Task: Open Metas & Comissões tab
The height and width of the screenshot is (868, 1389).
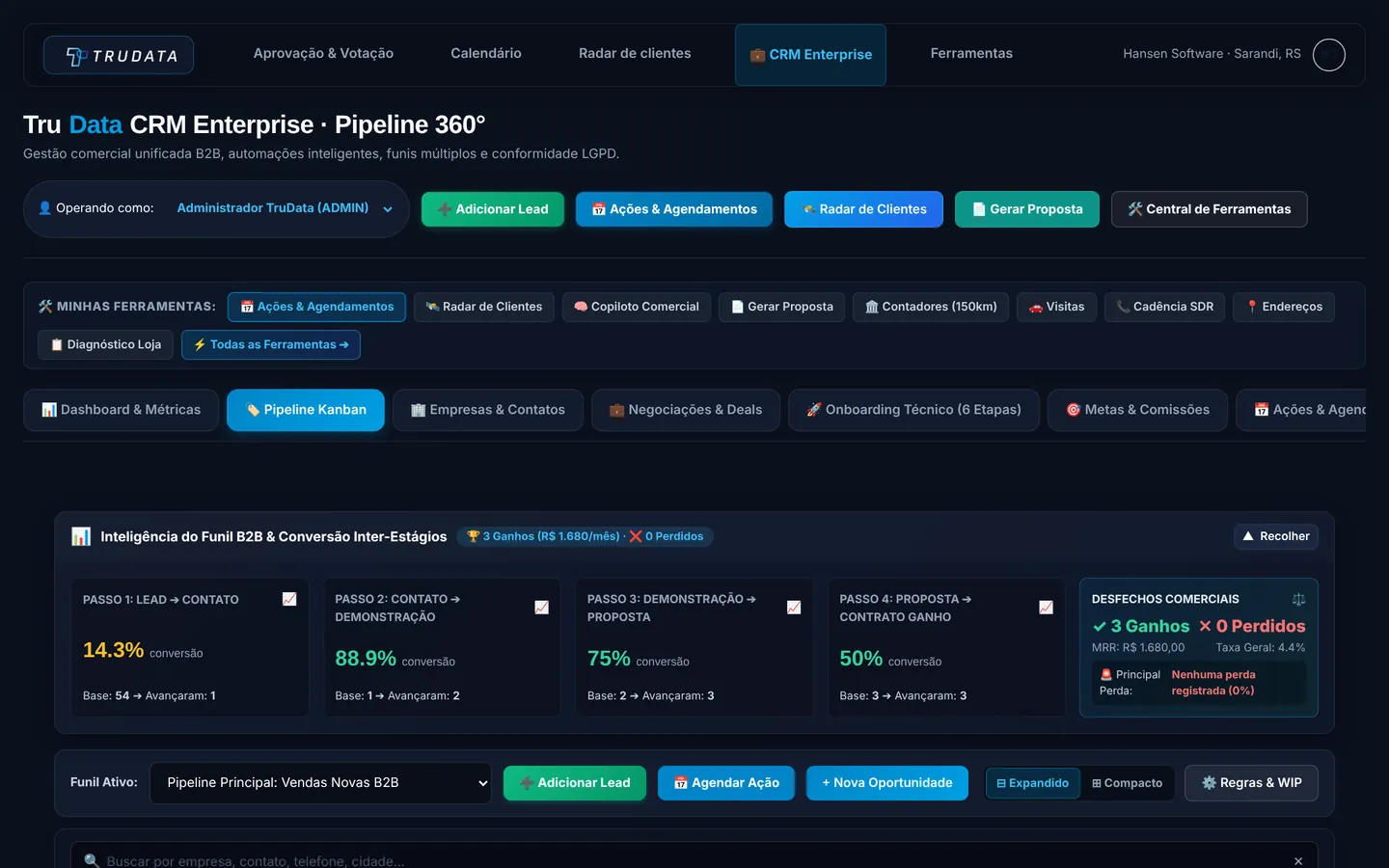Action: coord(1137,410)
